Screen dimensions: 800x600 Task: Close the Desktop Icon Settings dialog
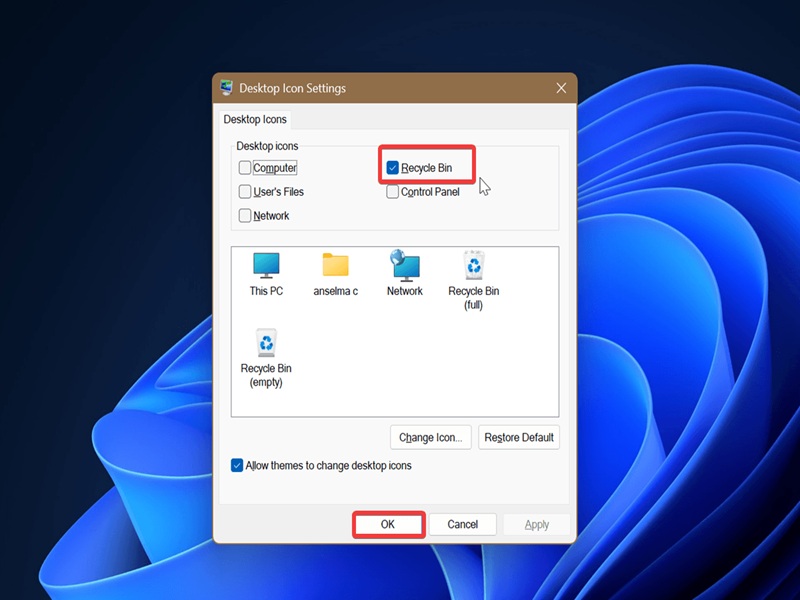[x=561, y=88]
